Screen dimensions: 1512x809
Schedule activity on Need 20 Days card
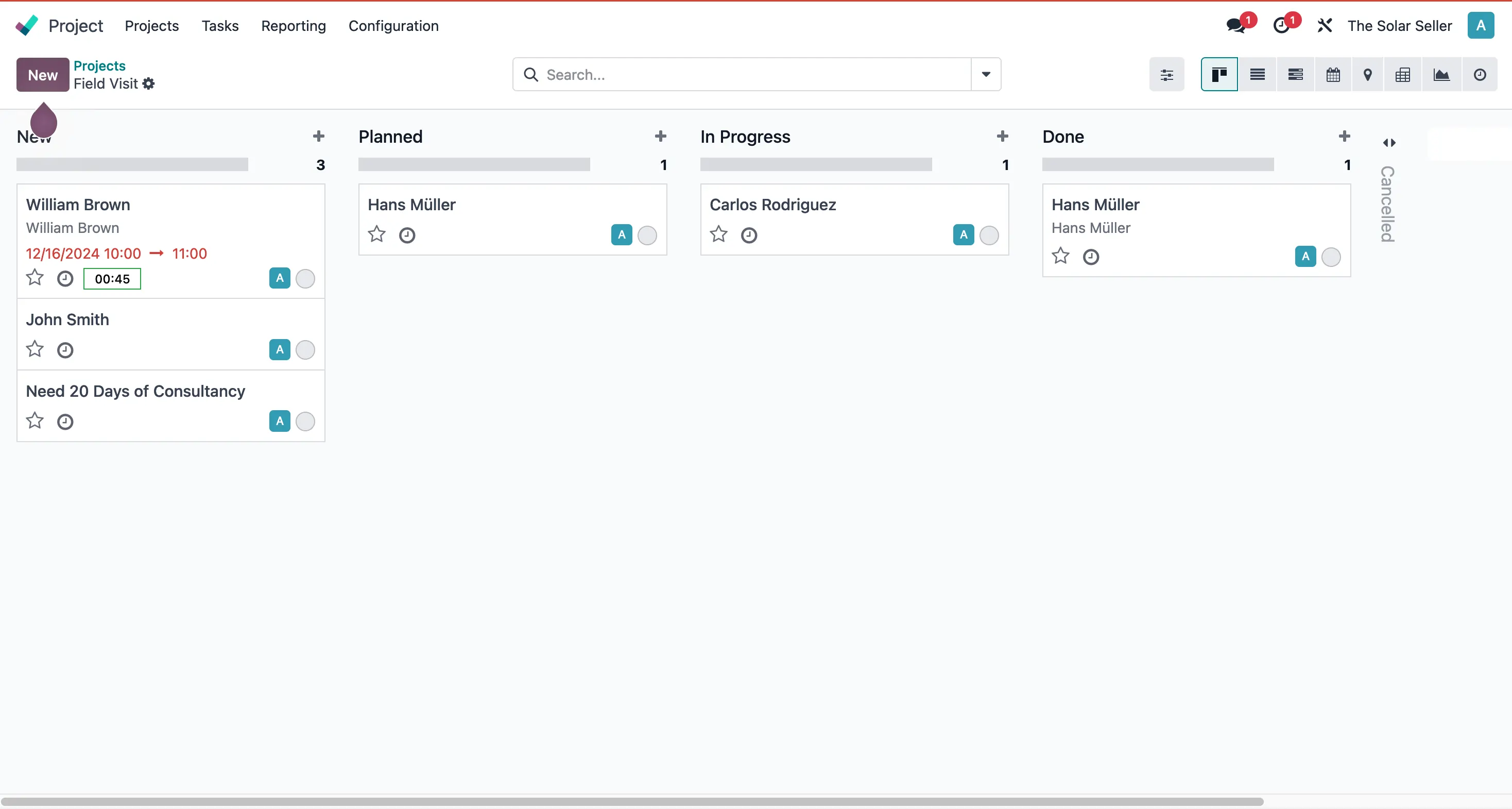65,421
